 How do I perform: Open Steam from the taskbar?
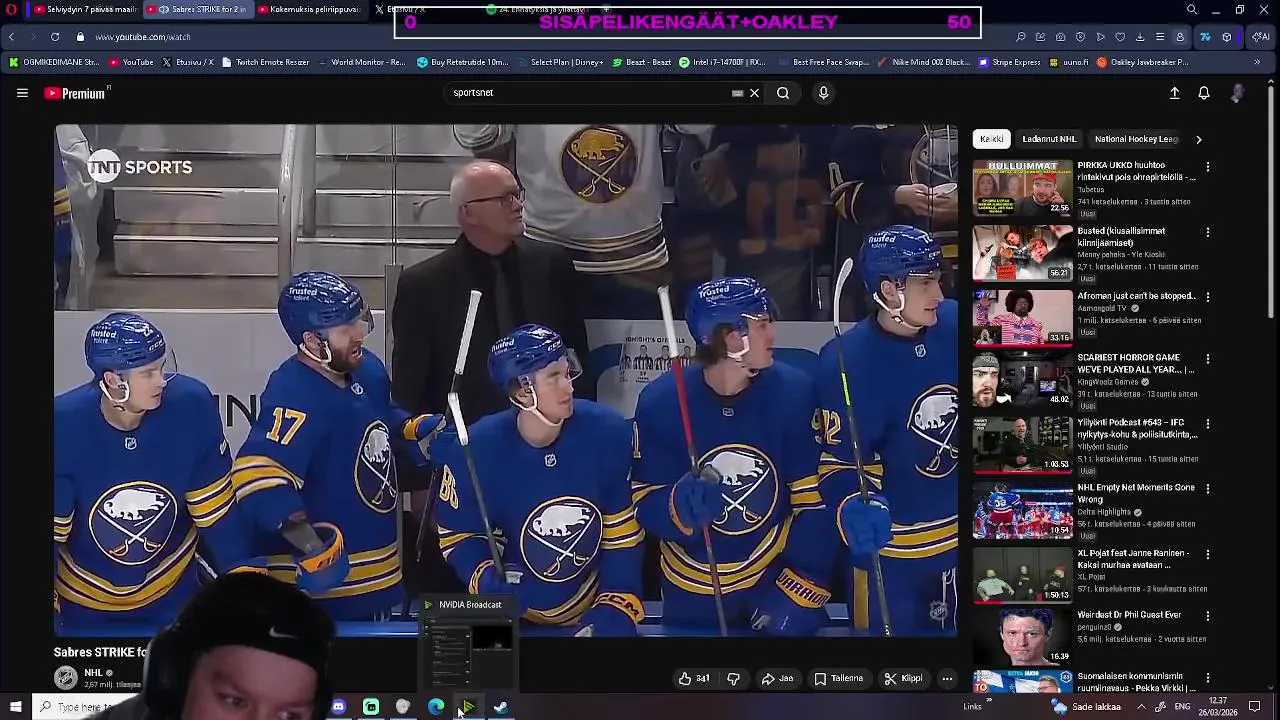(501, 707)
